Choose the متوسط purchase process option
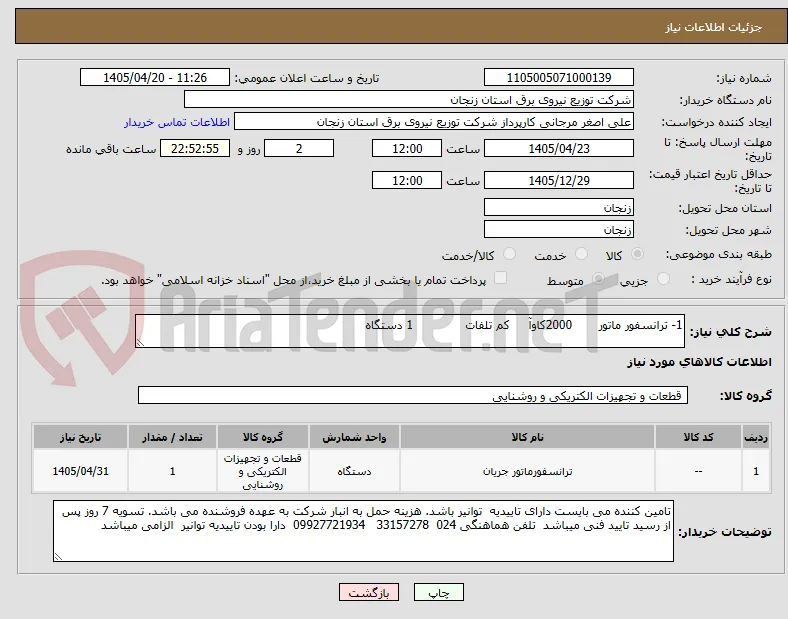Viewport: 788px width, 619px height. coord(598,278)
